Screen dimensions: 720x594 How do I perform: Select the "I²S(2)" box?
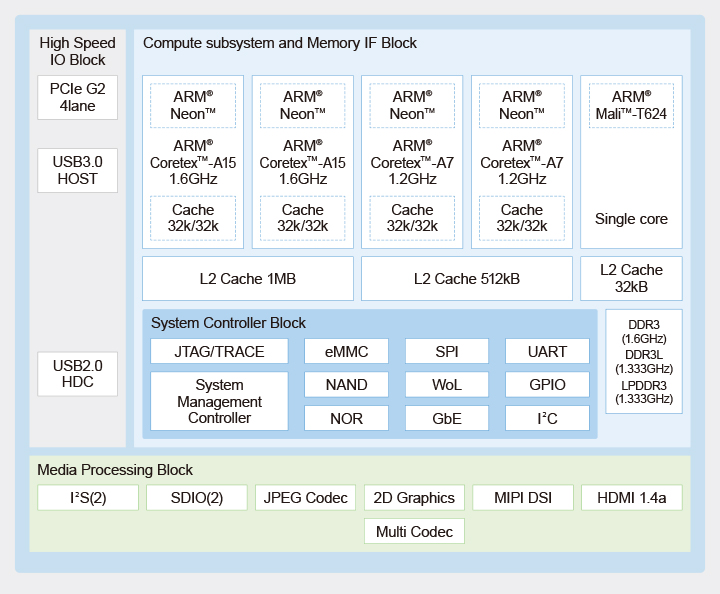(x=88, y=498)
